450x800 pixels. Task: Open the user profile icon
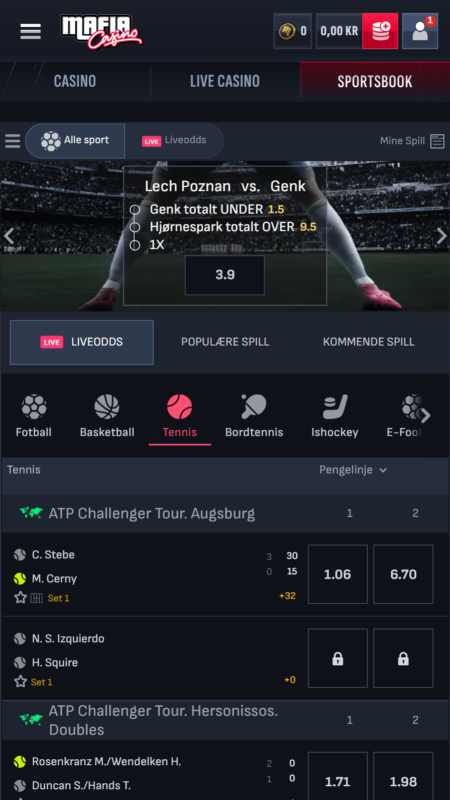[x=420, y=31]
